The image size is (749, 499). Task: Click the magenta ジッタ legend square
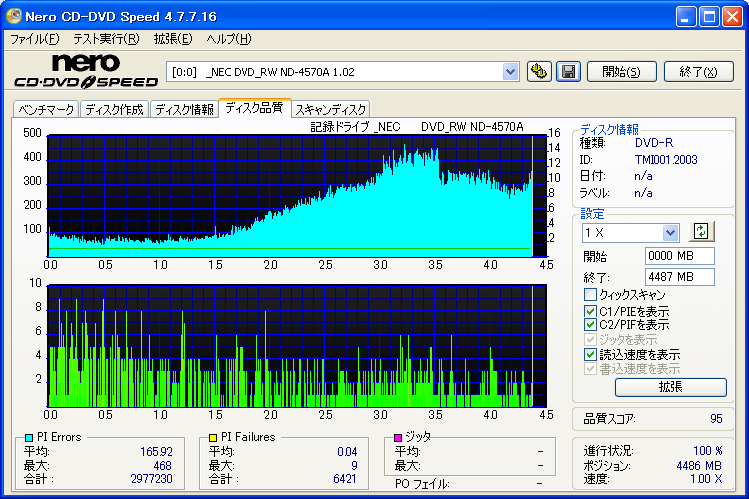[x=397, y=437]
